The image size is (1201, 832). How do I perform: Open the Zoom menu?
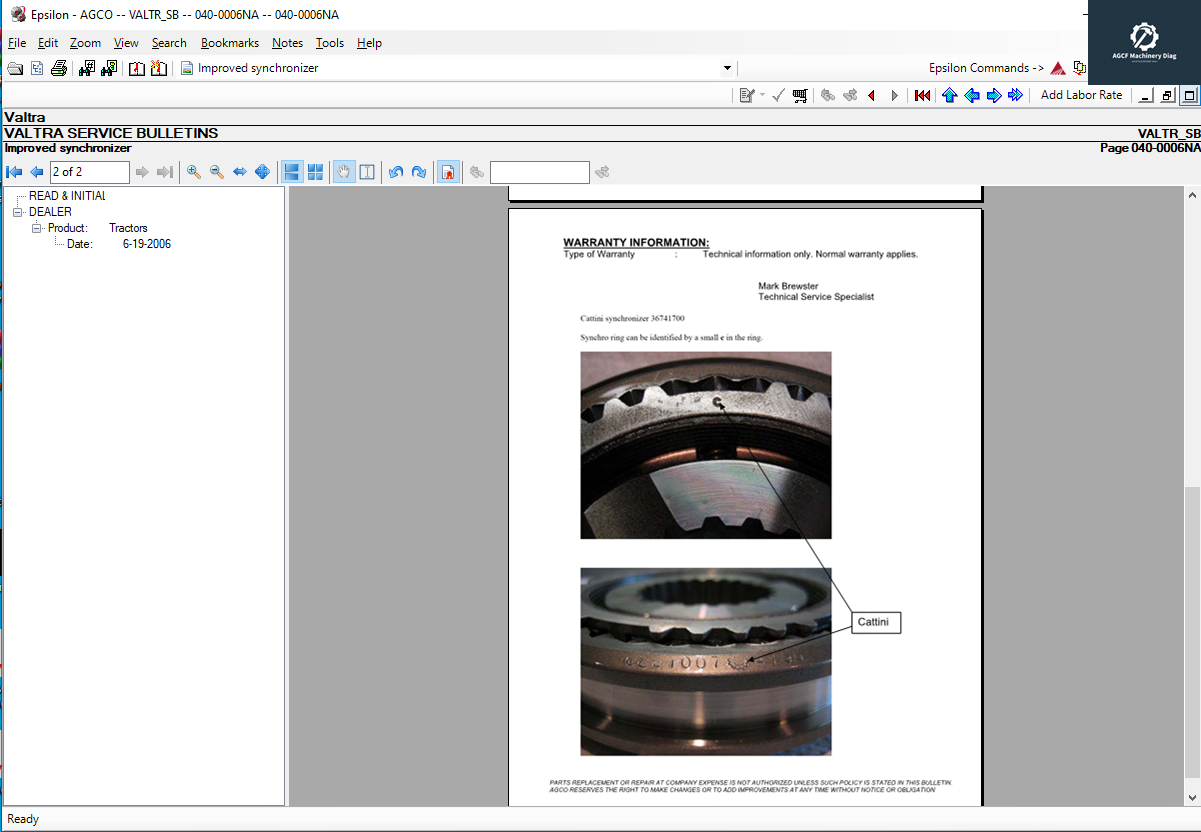85,43
